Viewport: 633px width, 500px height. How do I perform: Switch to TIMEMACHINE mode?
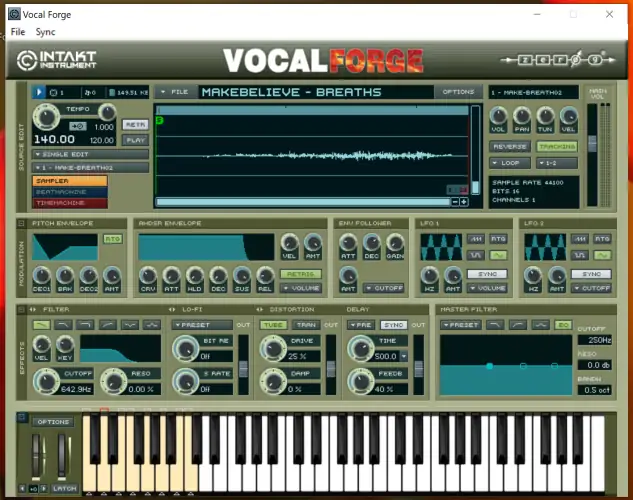pos(70,203)
